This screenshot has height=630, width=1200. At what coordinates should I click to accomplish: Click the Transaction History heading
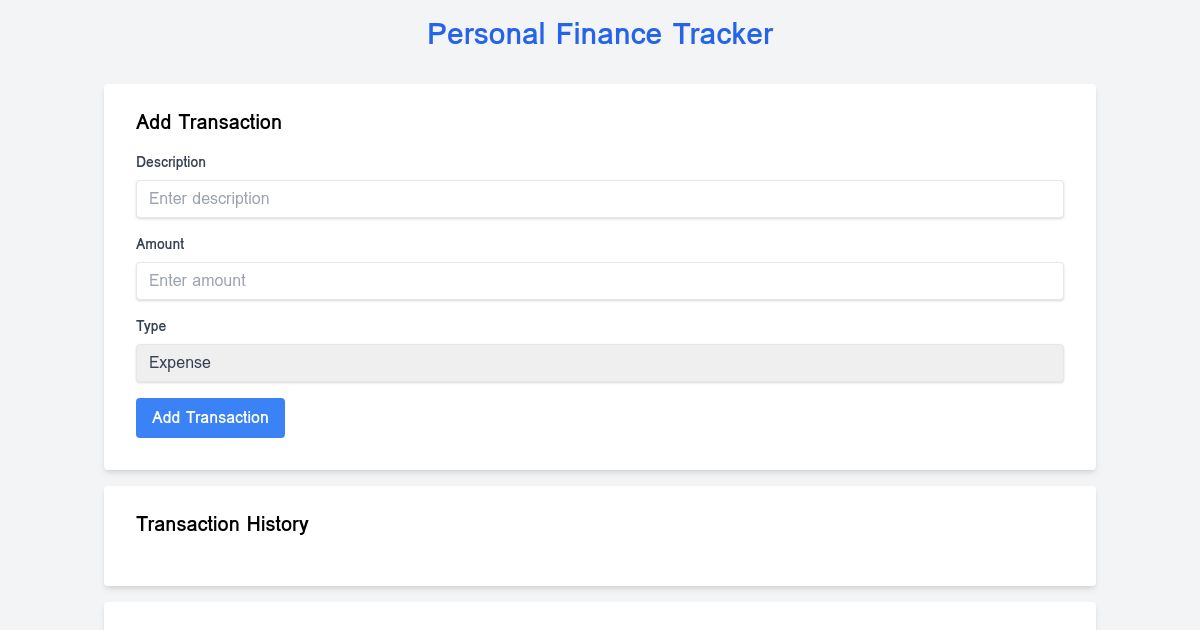(222, 524)
